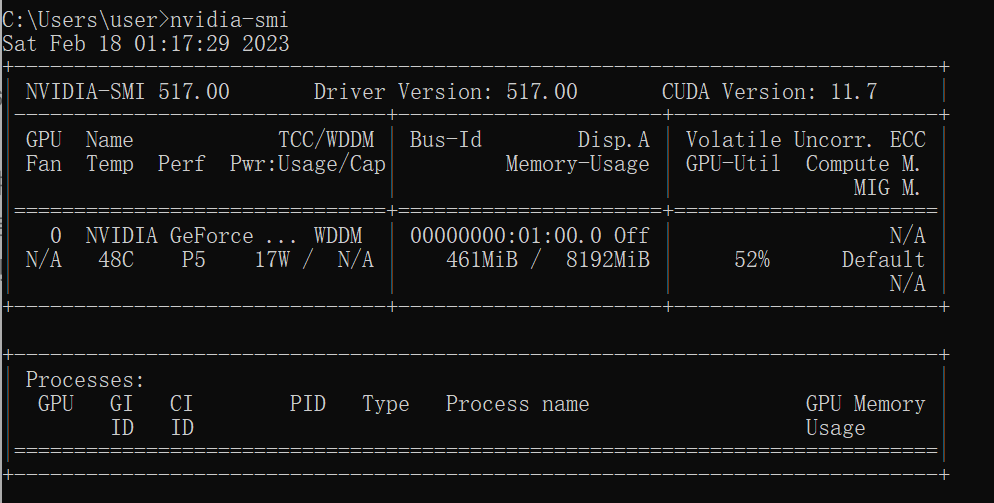Click the "PID" column header
The image size is (994, 503).
pyautogui.click(x=307, y=404)
